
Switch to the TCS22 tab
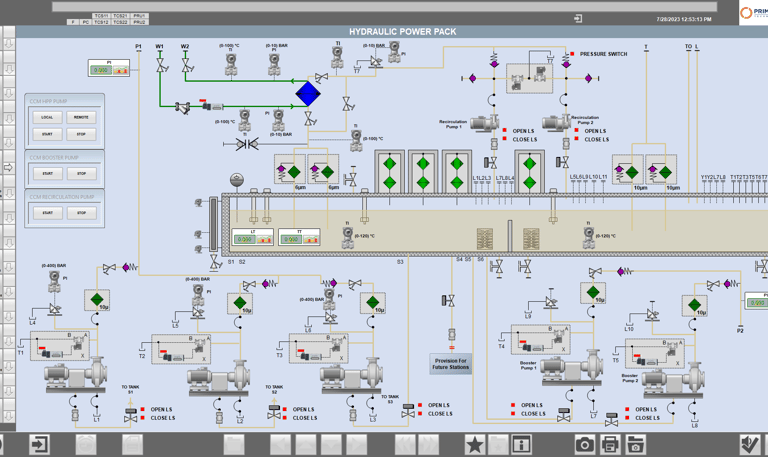pyautogui.click(x=120, y=22)
